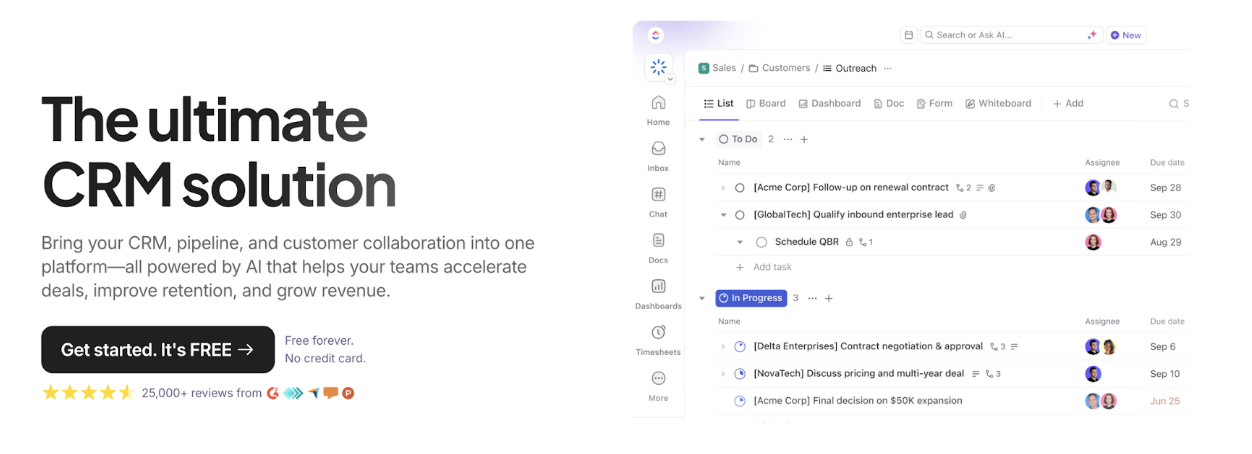Expand the Delta Enterprises task subtasks
1252x454 pixels.
click(x=723, y=347)
